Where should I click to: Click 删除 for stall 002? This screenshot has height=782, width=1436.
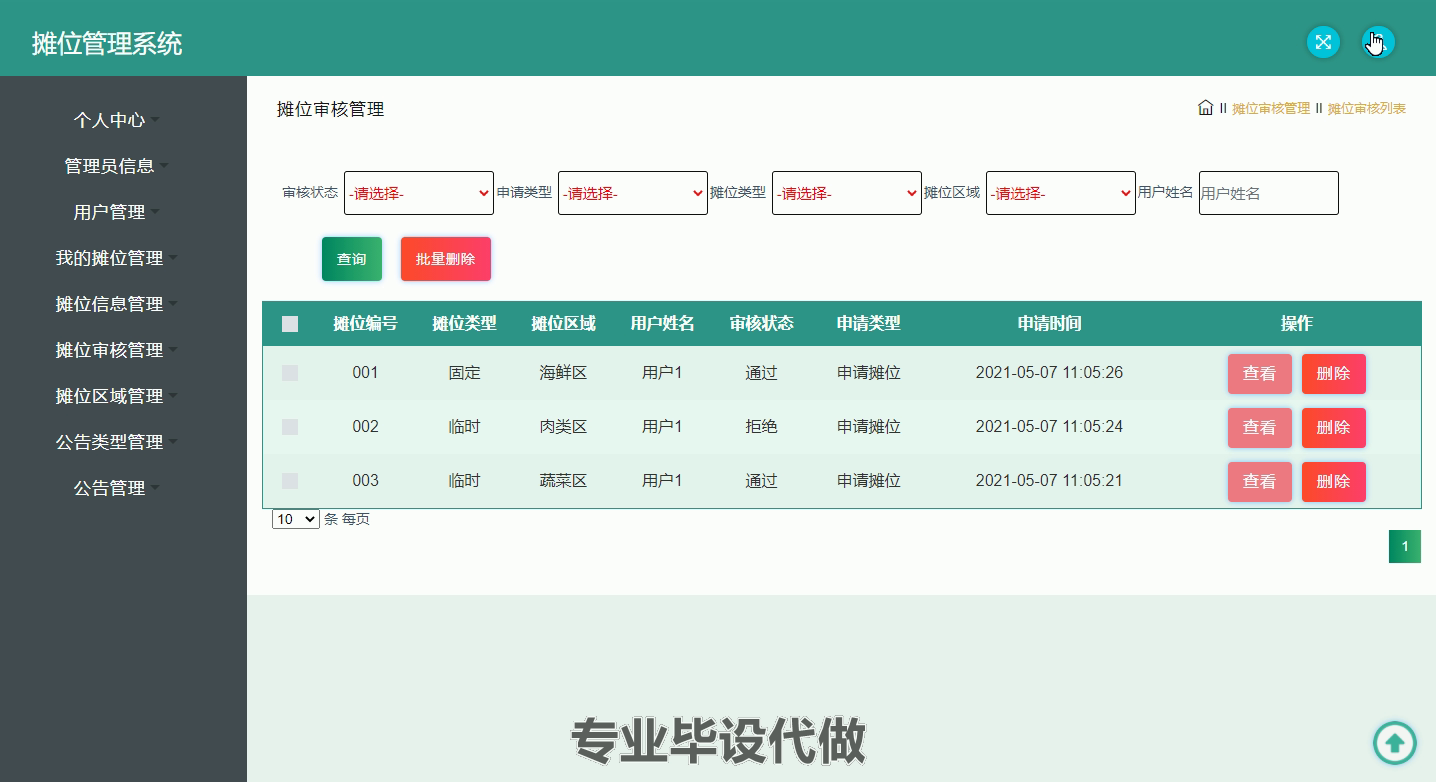(x=1334, y=428)
